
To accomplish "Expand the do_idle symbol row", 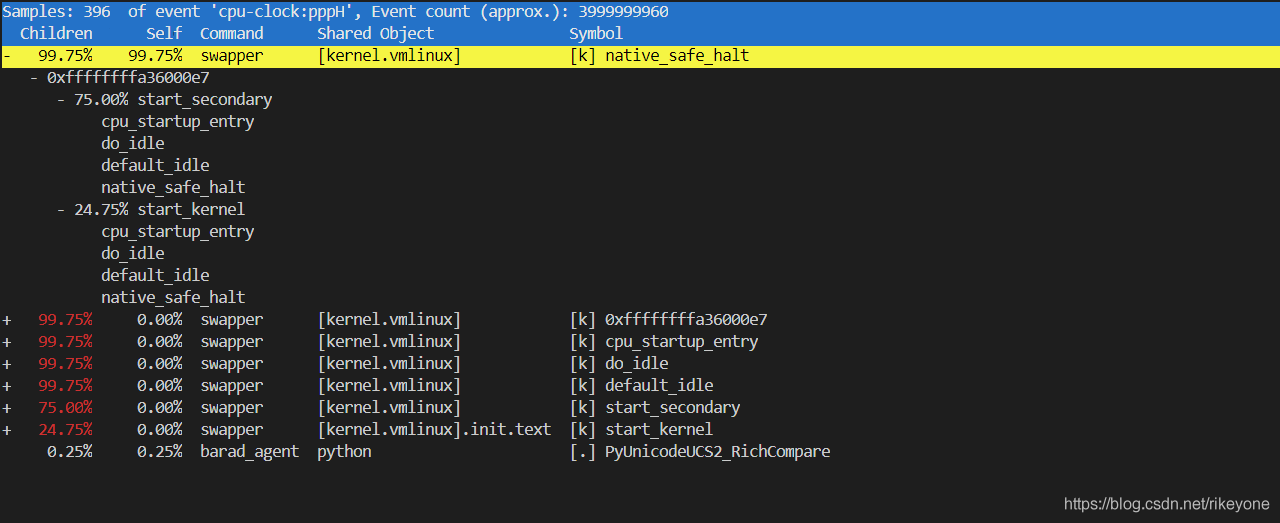I will pos(6,364).
